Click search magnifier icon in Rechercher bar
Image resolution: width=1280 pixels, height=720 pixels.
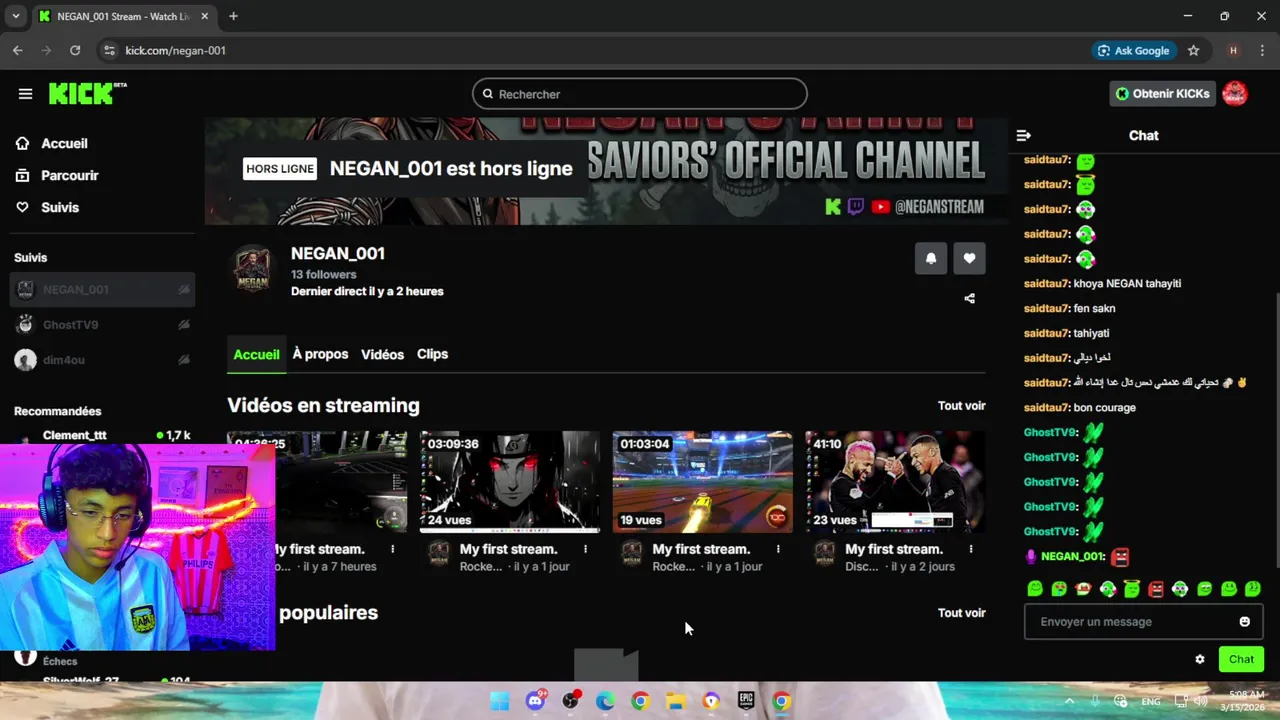[488, 94]
